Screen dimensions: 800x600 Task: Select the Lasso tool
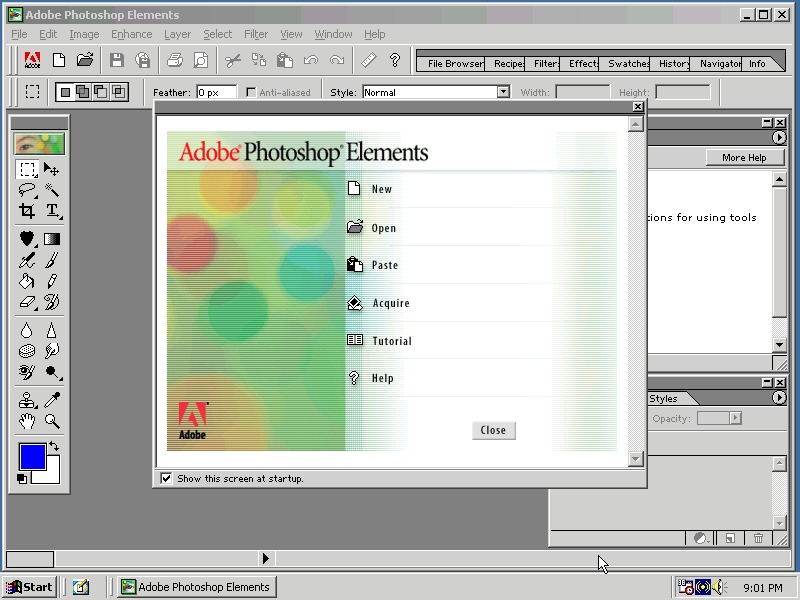coord(27,190)
